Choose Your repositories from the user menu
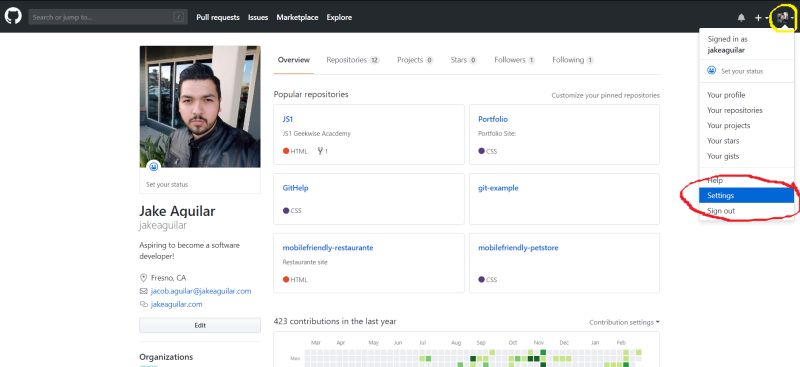Viewport: 800px width, 367px height. (x=735, y=110)
